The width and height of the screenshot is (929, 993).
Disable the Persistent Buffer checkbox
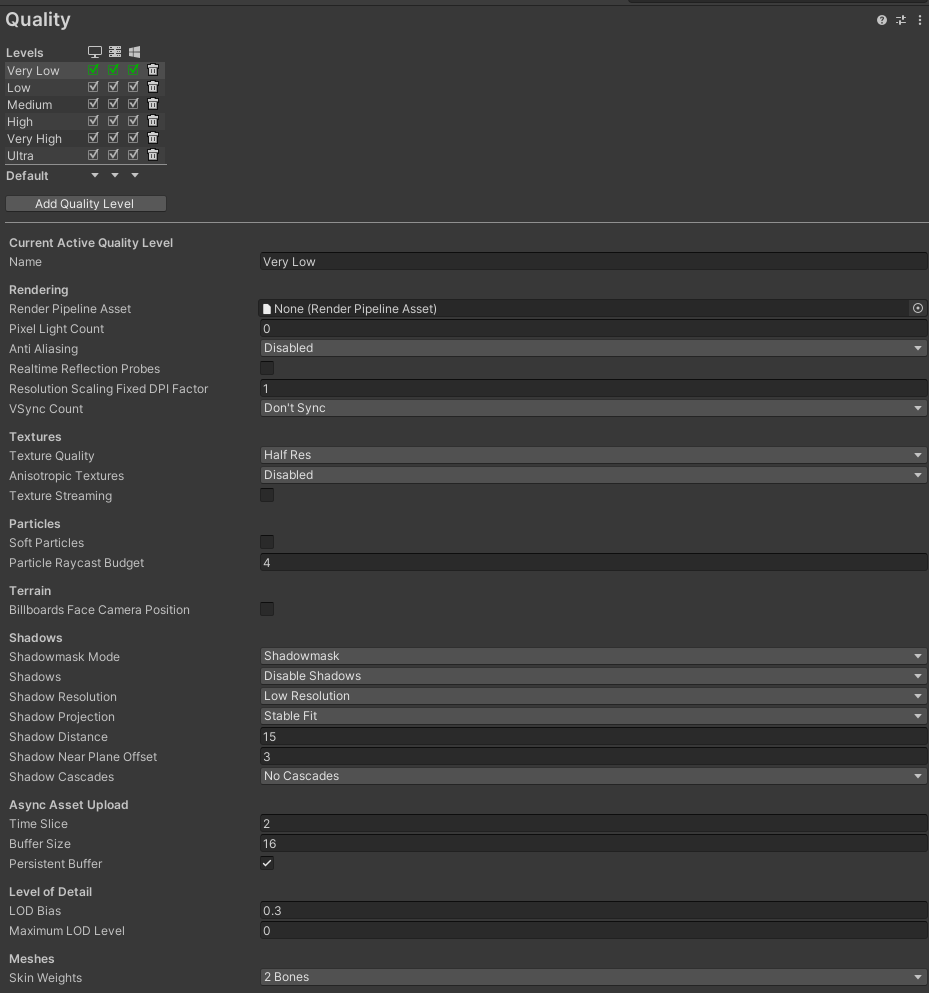point(267,863)
